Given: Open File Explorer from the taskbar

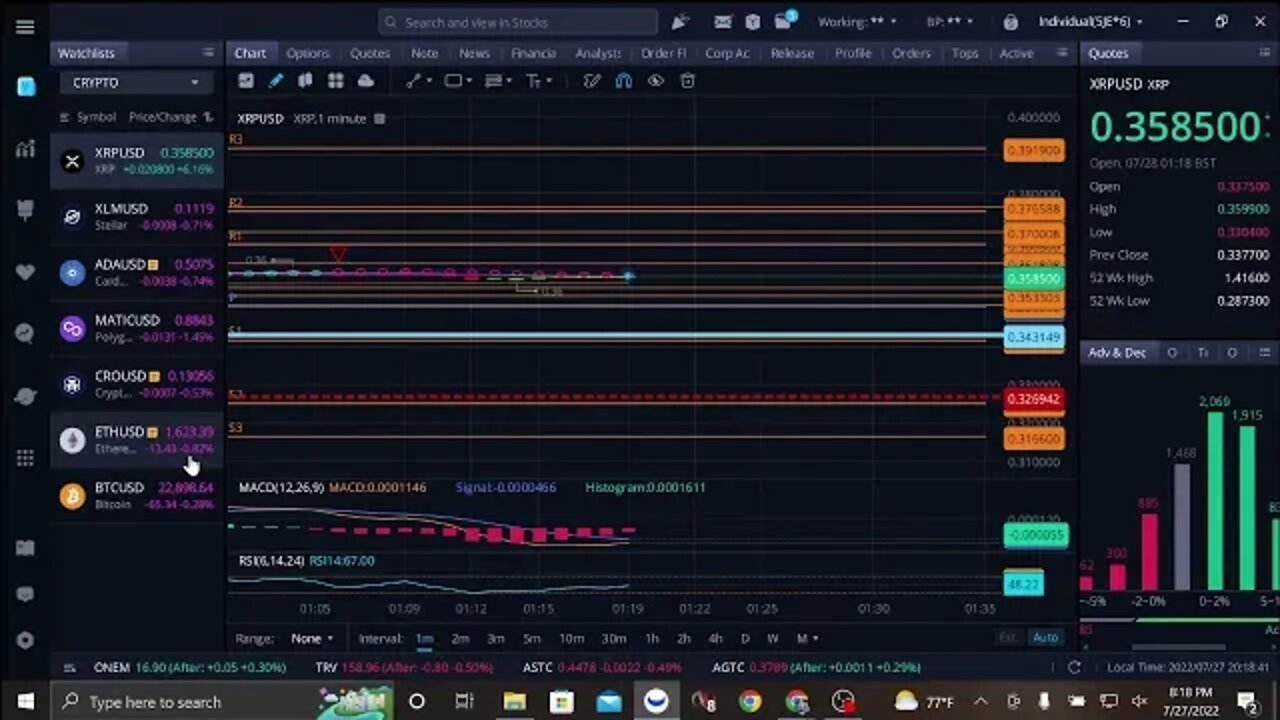Looking at the screenshot, I should 515,701.
